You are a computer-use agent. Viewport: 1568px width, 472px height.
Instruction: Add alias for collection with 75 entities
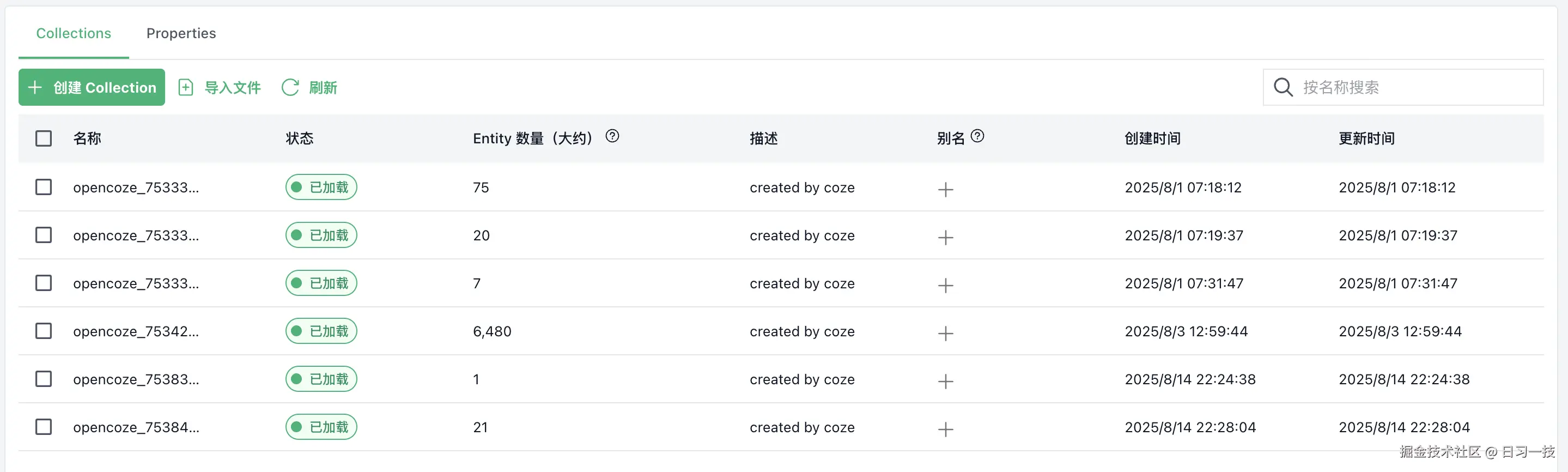pyautogui.click(x=945, y=190)
